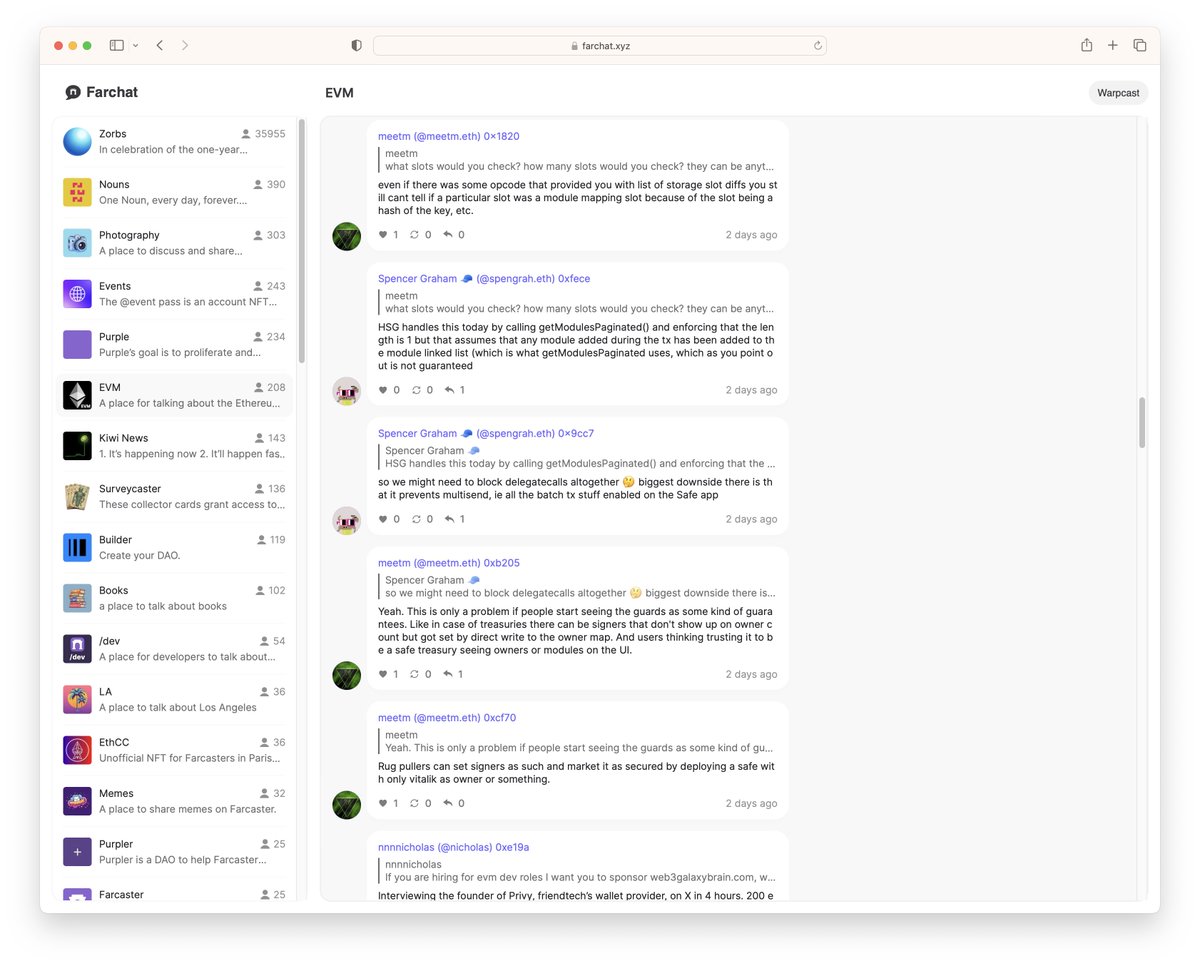The width and height of the screenshot is (1200, 966).
Task: Click the Memes channel avatar
Action: [x=77, y=801]
